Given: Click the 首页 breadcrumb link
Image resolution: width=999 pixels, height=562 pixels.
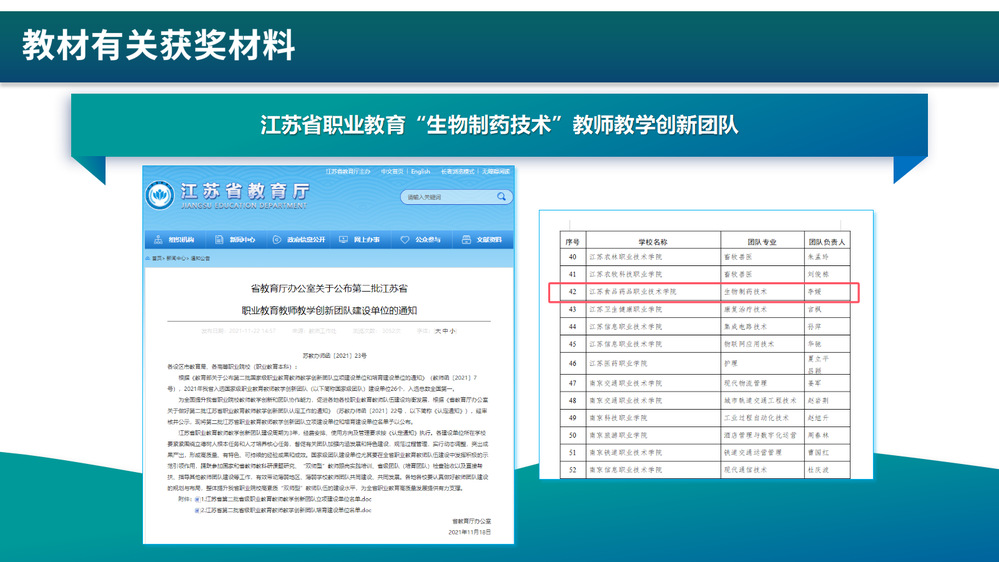Looking at the screenshot, I should (157, 258).
